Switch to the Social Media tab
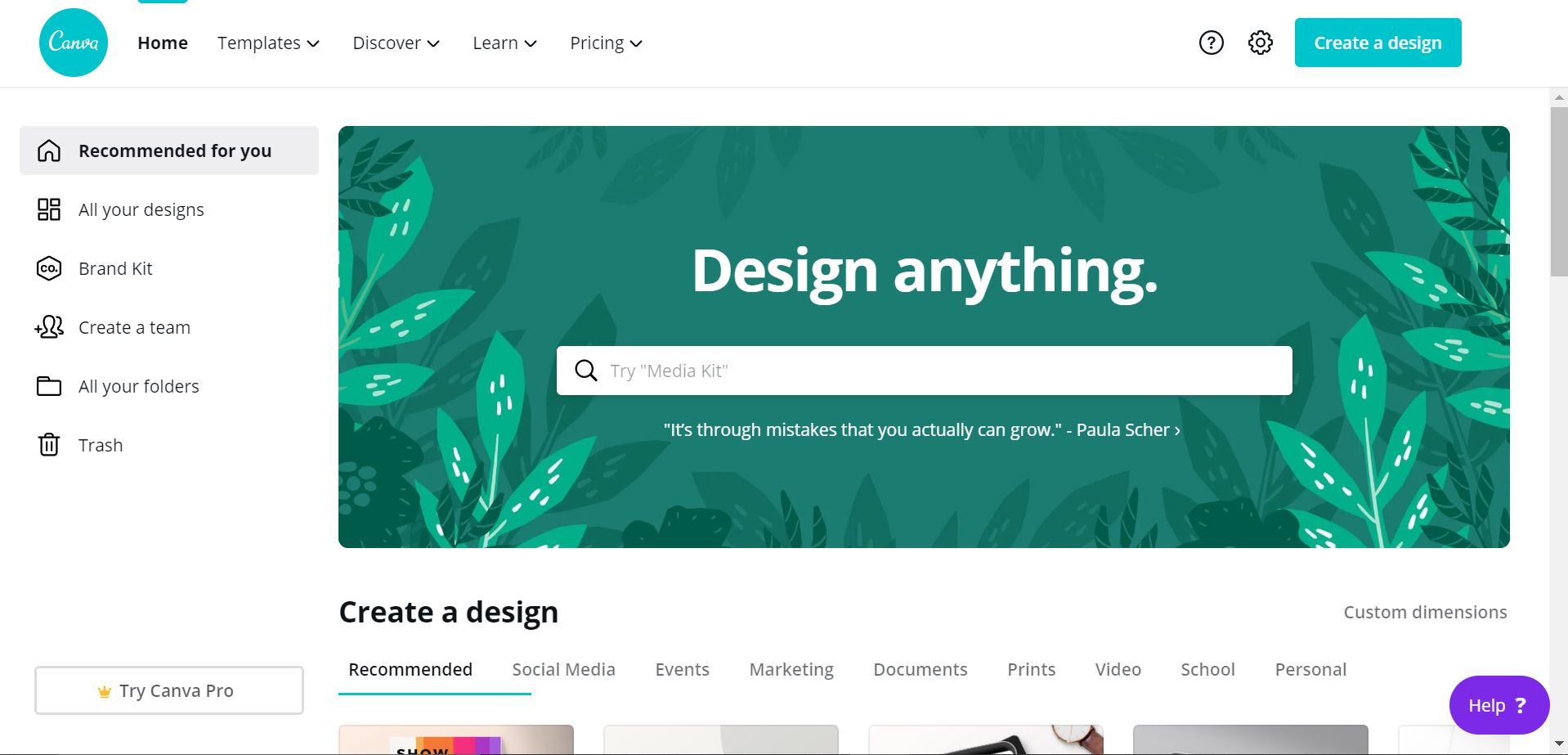The image size is (1568, 755). click(563, 669)
